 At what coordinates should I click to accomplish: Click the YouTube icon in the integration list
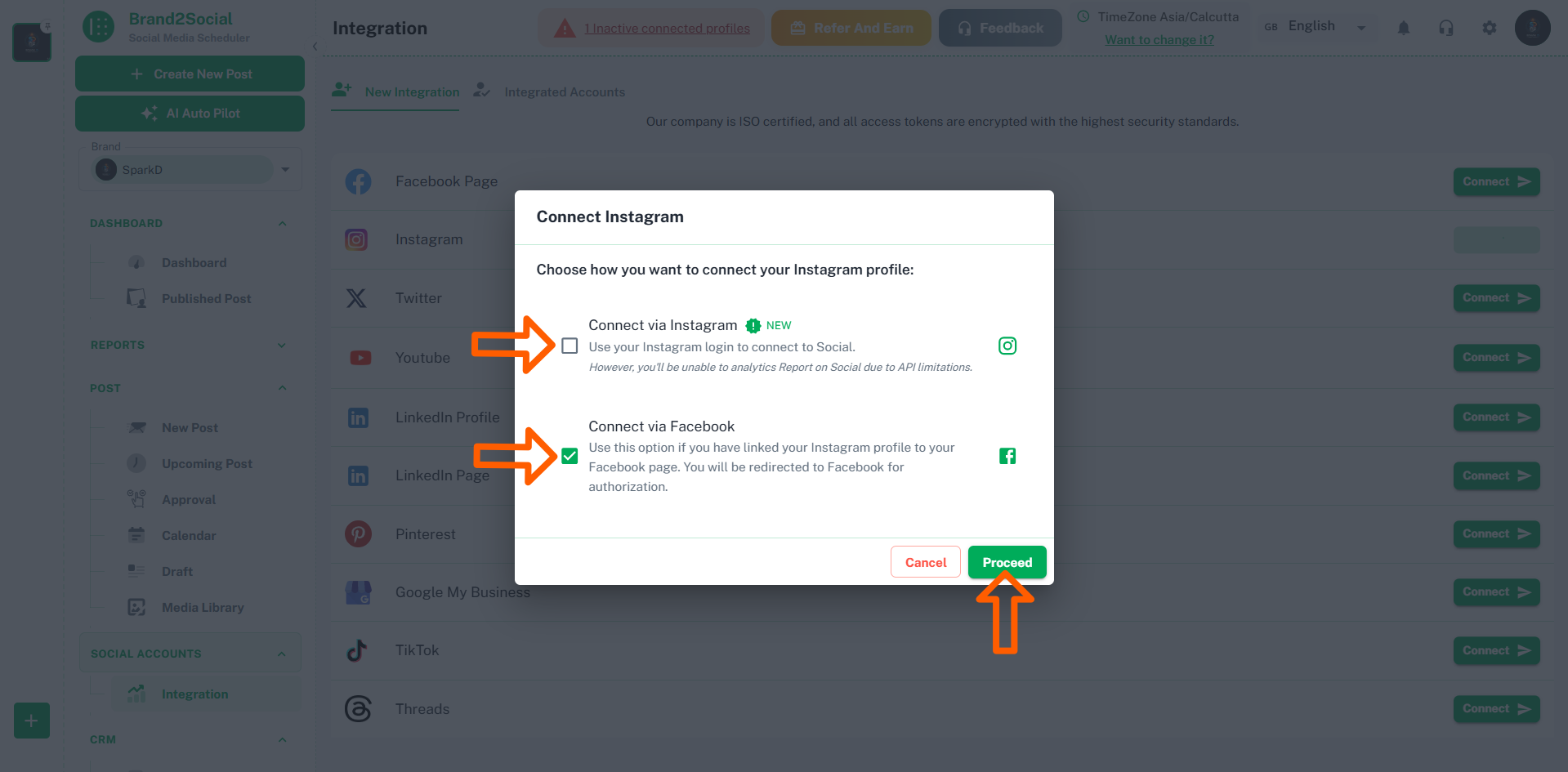coord(360,357)
